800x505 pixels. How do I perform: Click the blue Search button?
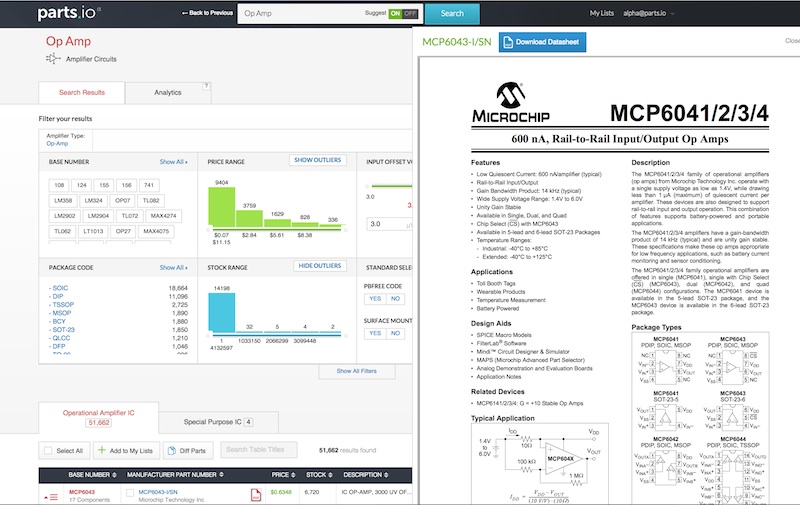click(452, 14)
